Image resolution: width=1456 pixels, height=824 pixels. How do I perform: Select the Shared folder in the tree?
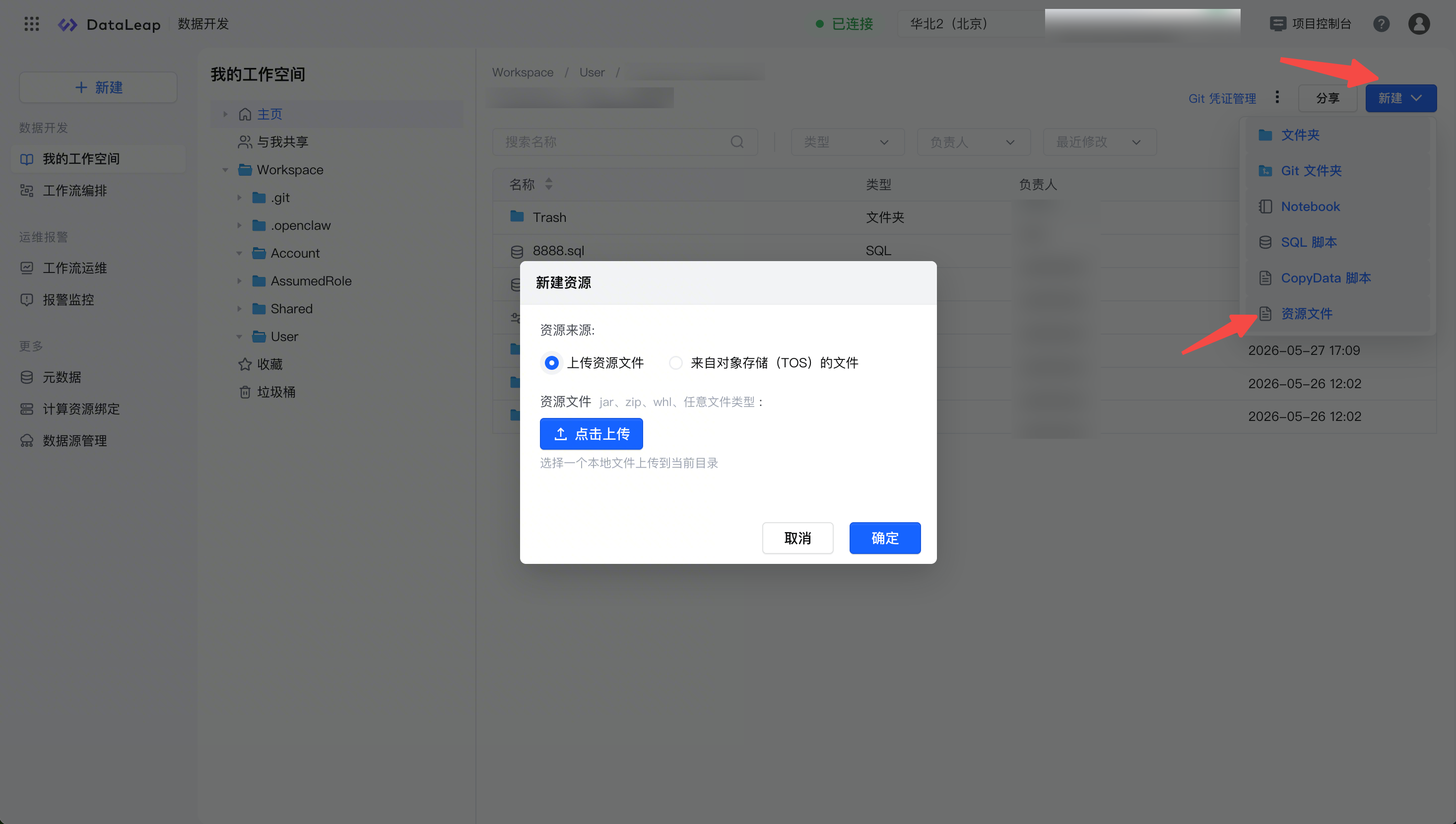[x=291, y=308]
